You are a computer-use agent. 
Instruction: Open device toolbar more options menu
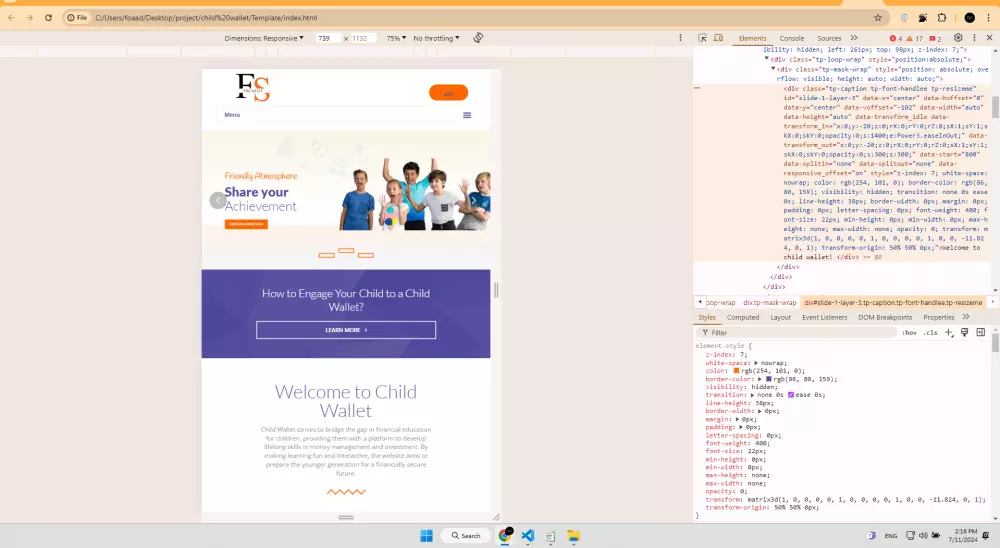pos(680,38)
